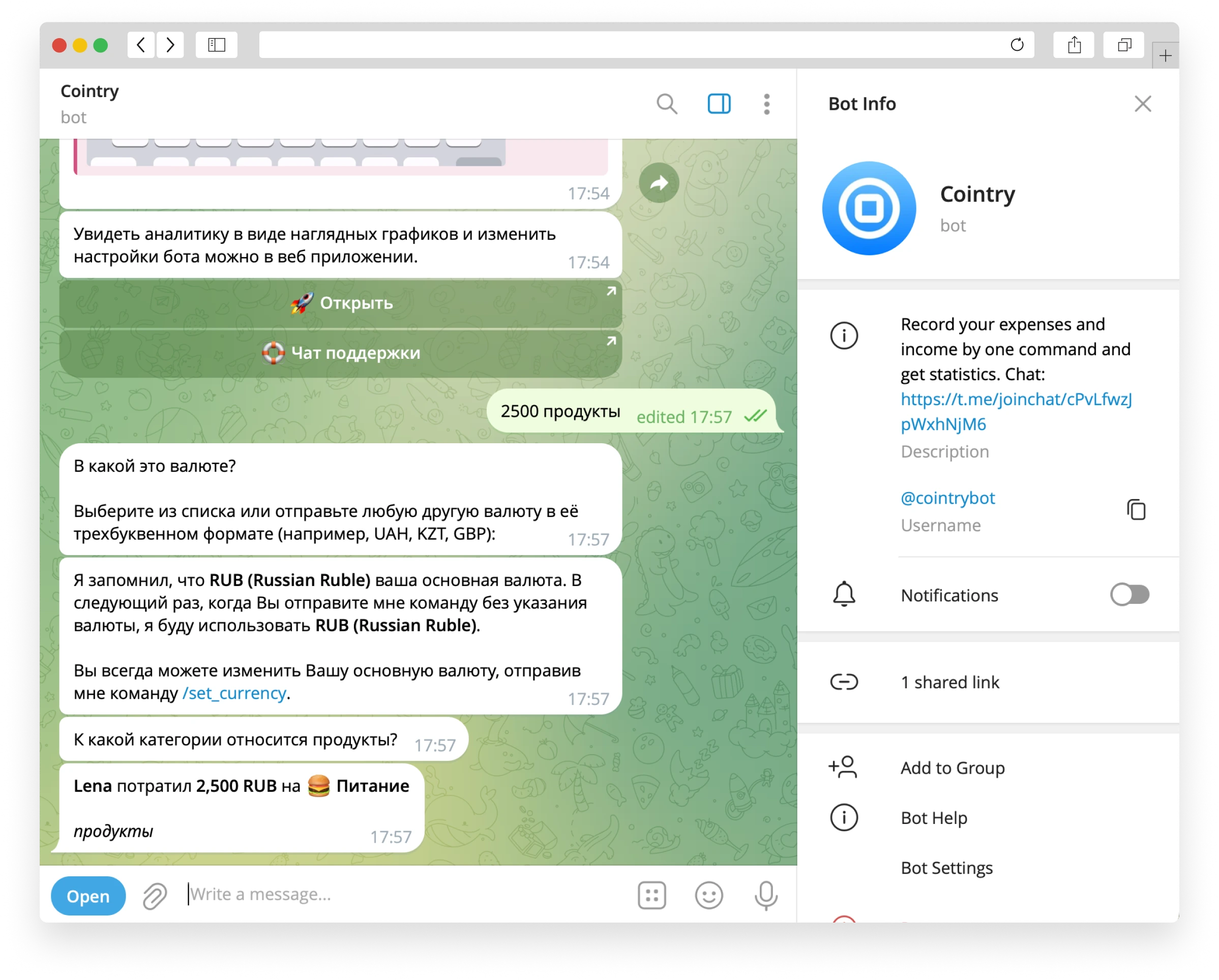This screenshot has height=980, width=1219.
Task: Open the emoji picker smiley icon
Action: (x=709, y=895)
